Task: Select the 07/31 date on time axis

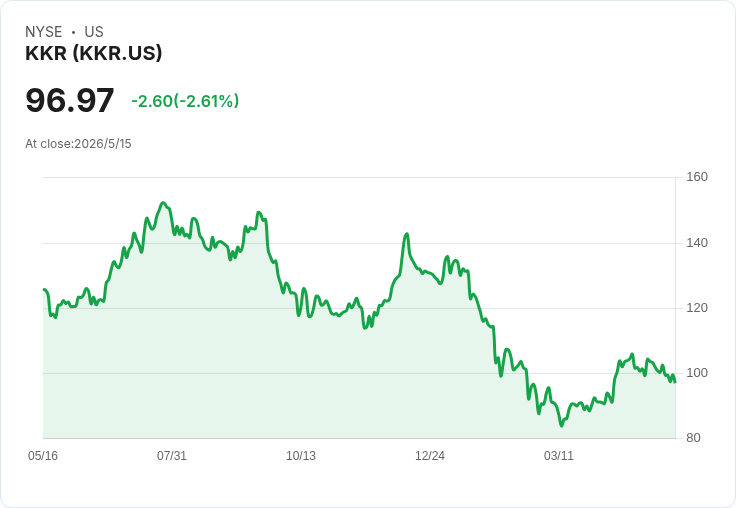Action: (172, 456)
